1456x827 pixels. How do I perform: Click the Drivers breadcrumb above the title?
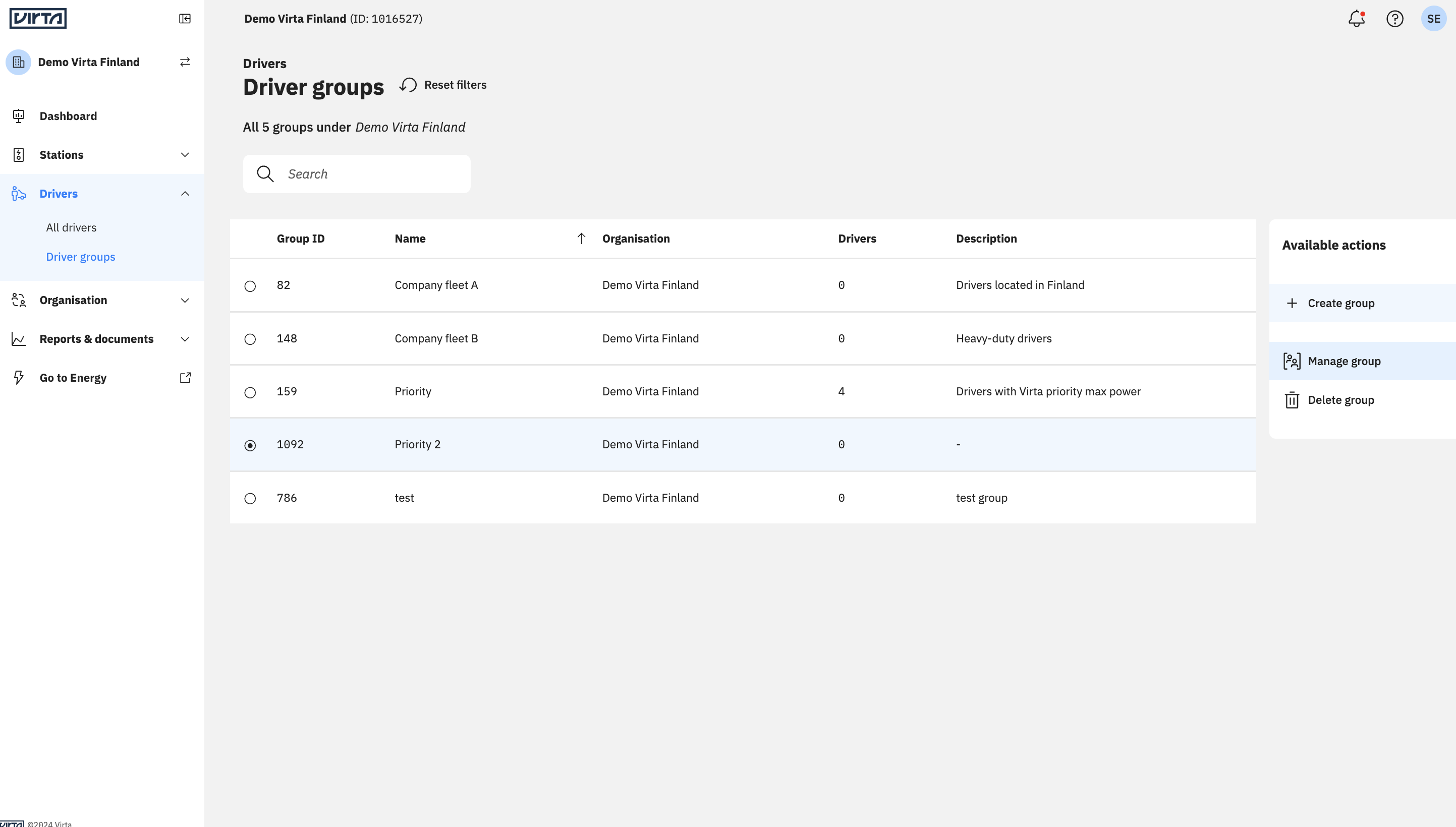(265, 64)
